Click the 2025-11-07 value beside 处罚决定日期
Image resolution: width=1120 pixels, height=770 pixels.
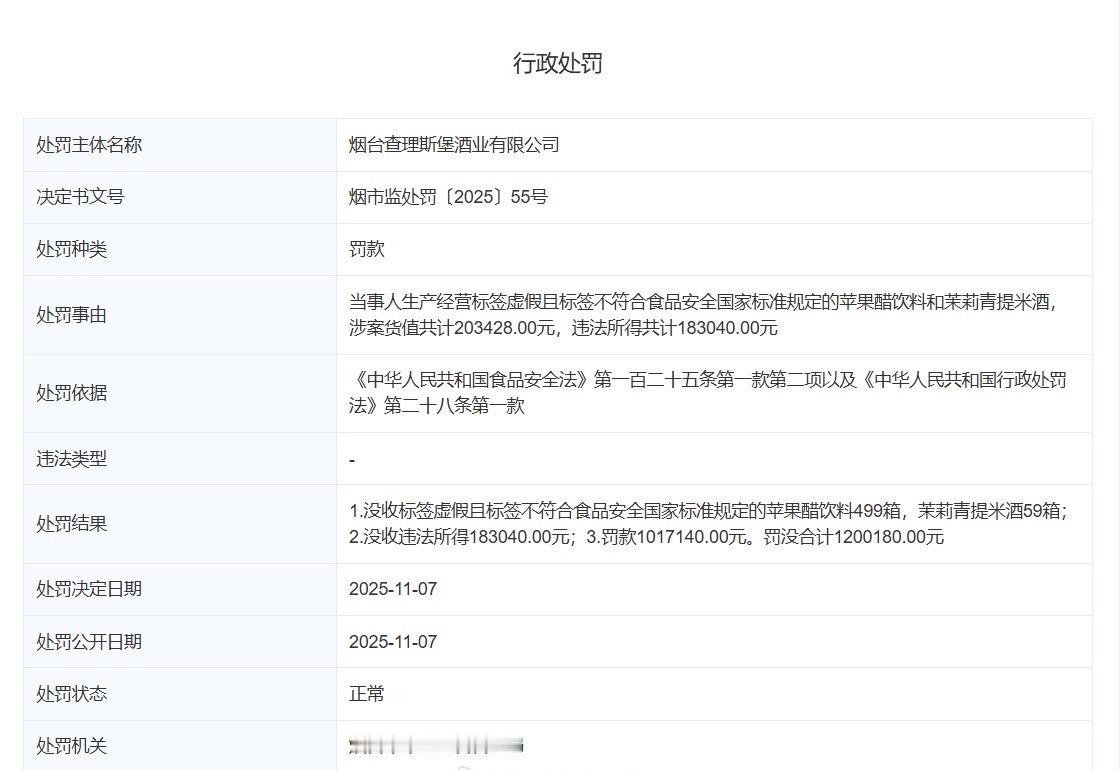393,589
